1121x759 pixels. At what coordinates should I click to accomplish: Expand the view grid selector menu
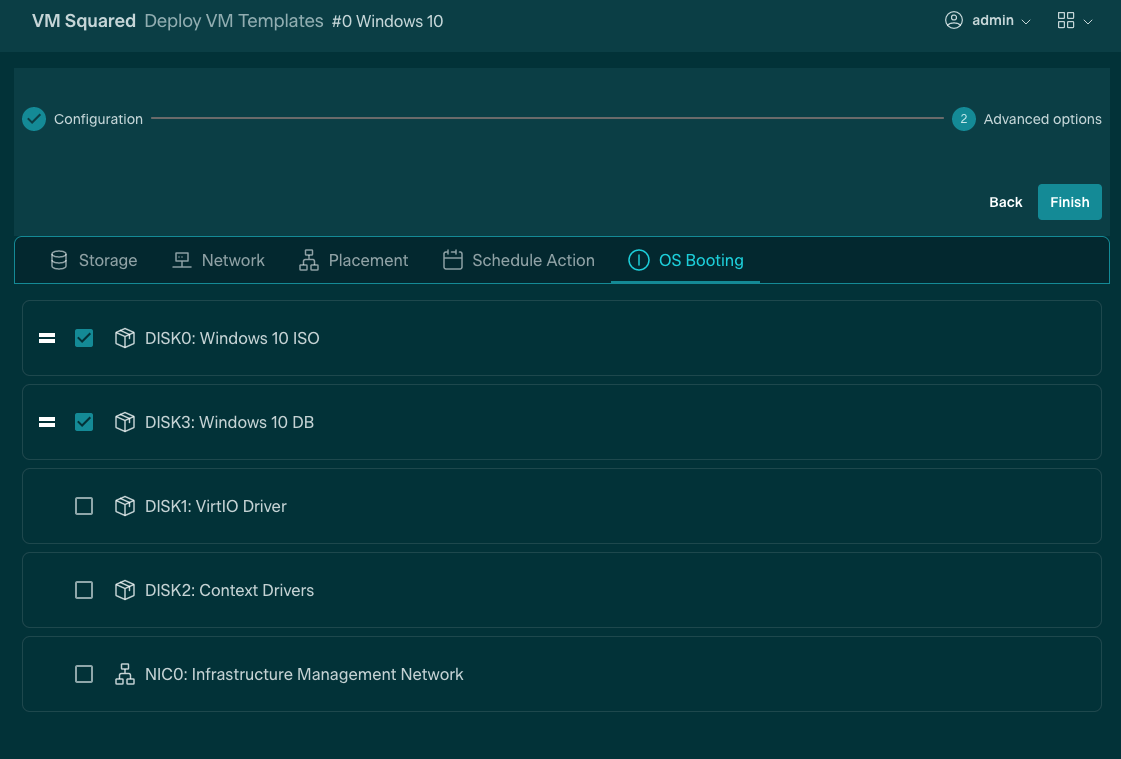click(x=1074, y=21)
